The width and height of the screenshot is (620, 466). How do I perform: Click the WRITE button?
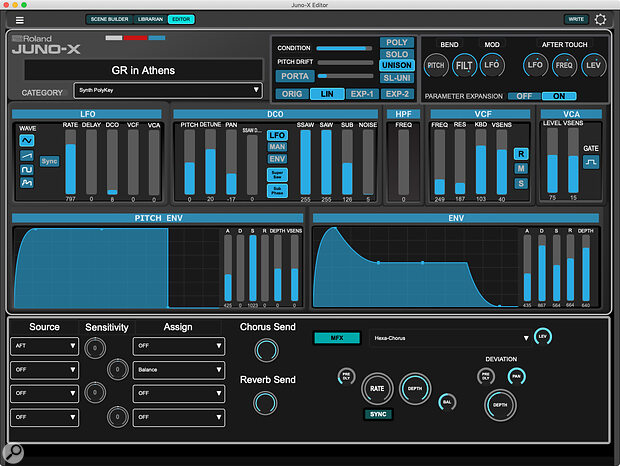576,19
